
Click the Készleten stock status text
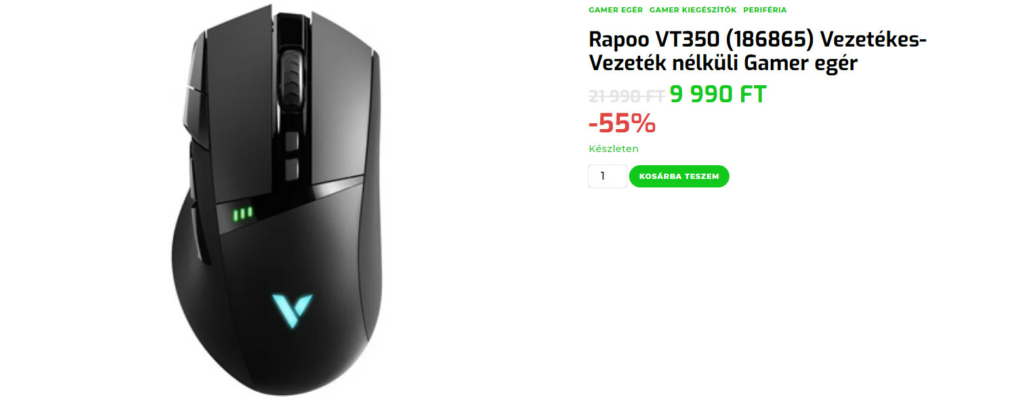tap(613, 149)
